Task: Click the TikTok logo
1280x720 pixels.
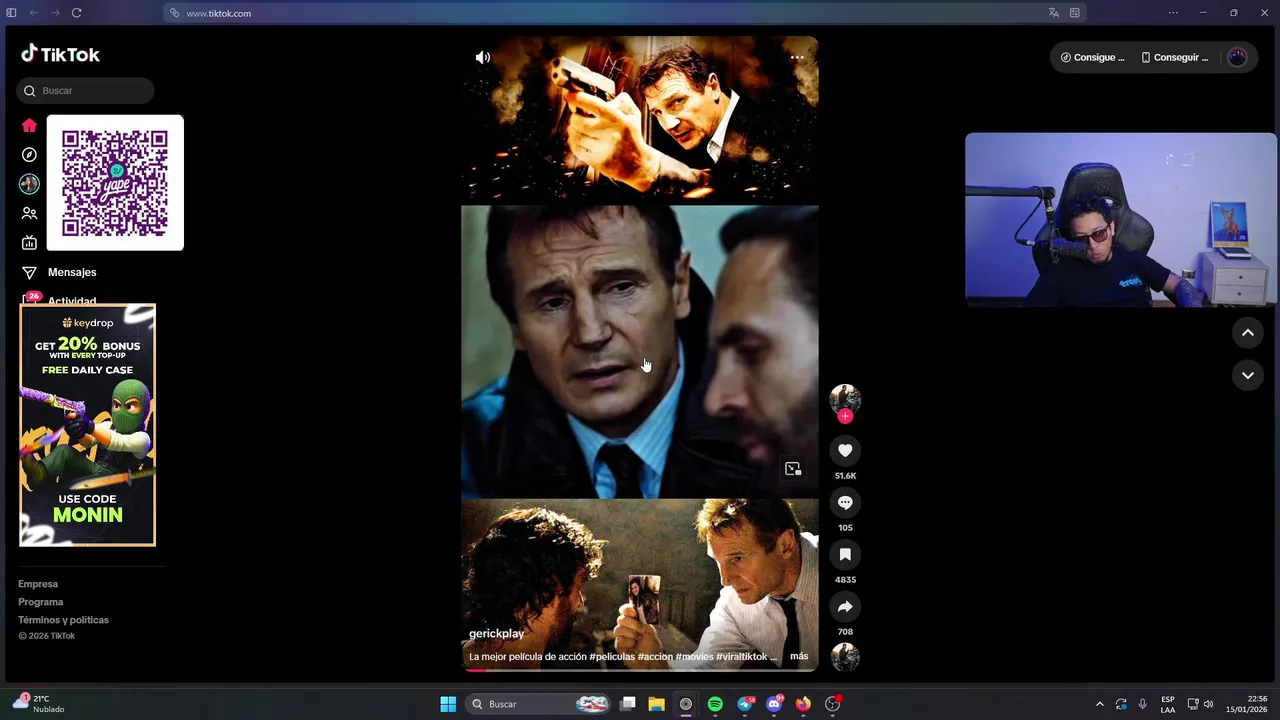Action: click(x=61, y=54)
